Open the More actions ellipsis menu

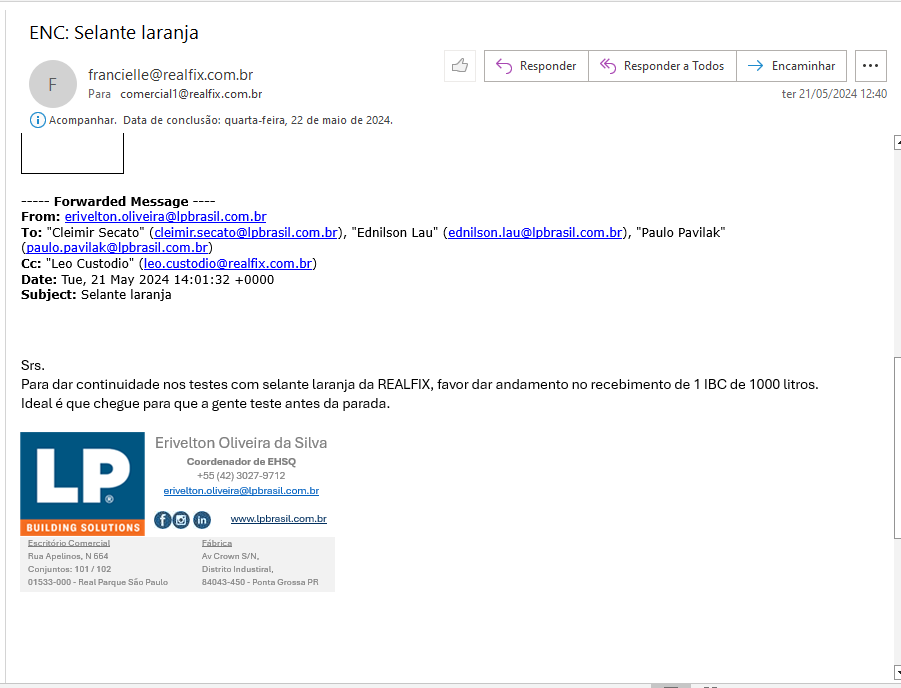(870, 66)
